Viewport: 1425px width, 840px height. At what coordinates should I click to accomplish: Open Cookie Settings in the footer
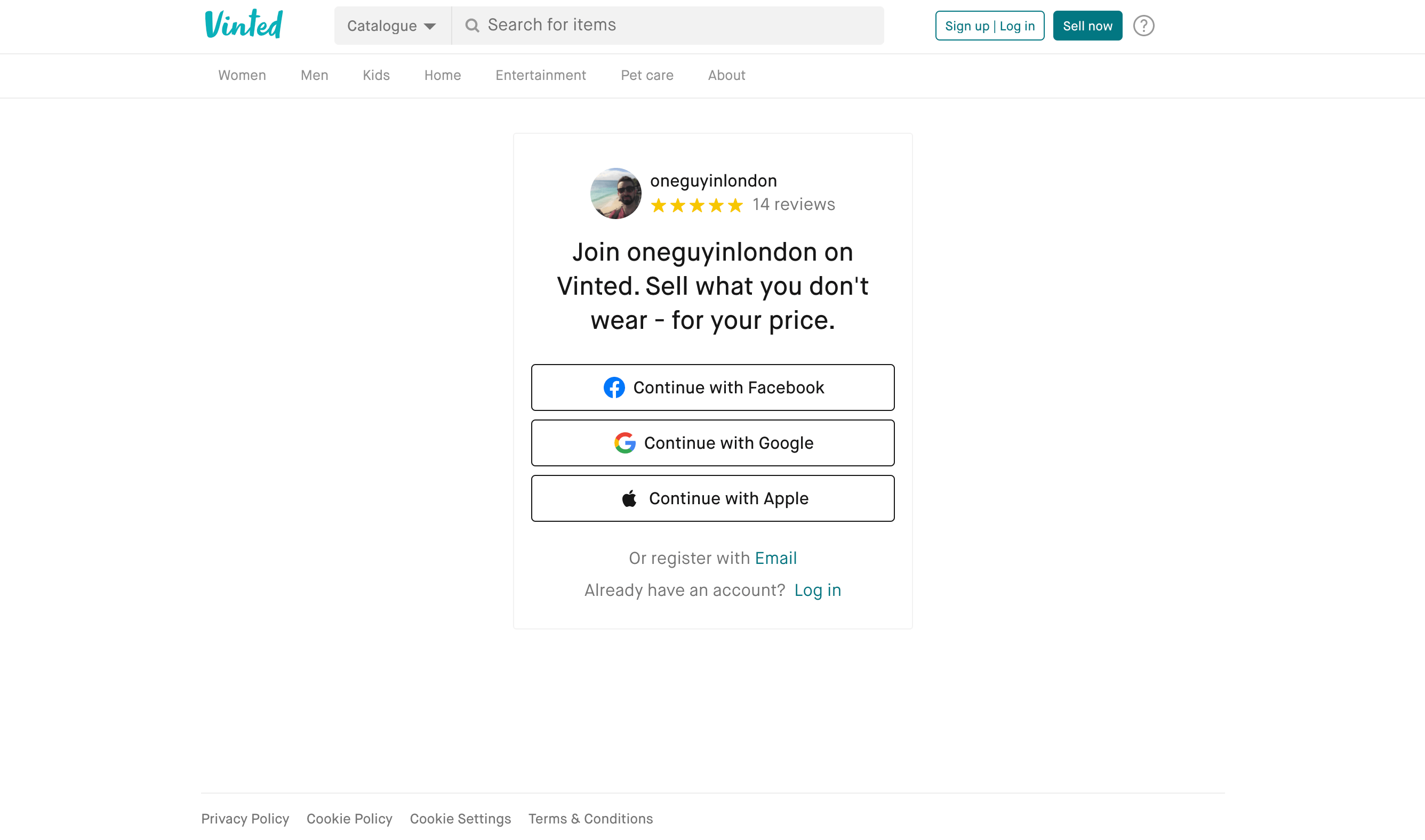tap(460, 819)
